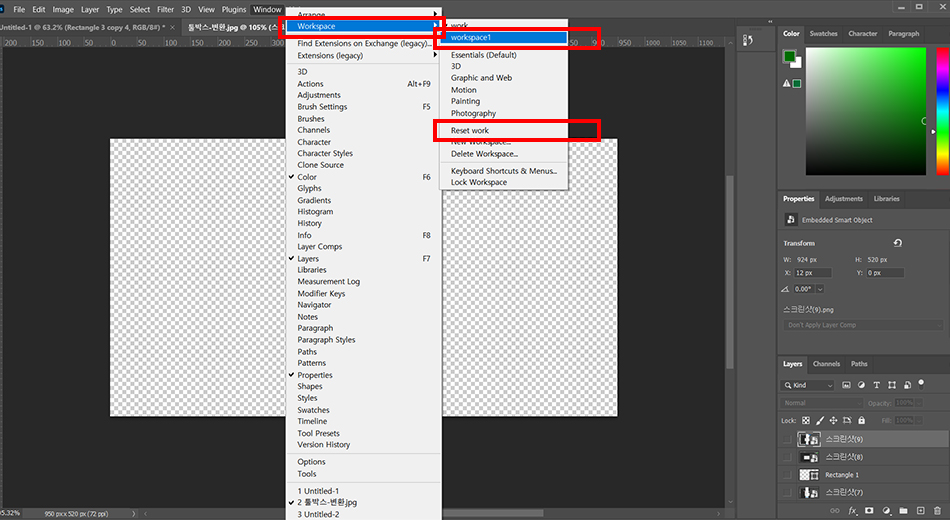The height and width of the screenshot is (520, 950).
Task: Choose Delete Workspace... entry
Action: [504, 154]
